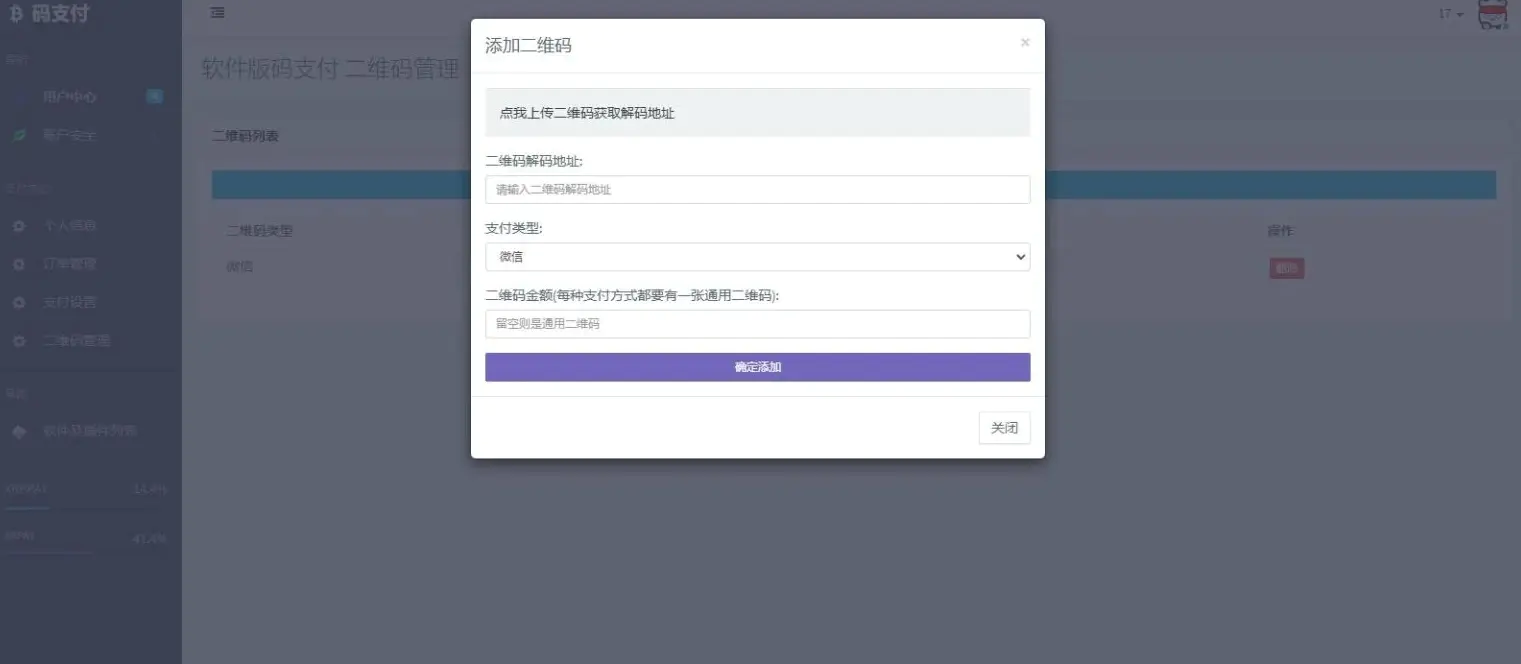Screen dimensions: 1521x664
Task: Click the red delete button in 操作 column
Action: pyautogui.click(x=1287, y=268)
